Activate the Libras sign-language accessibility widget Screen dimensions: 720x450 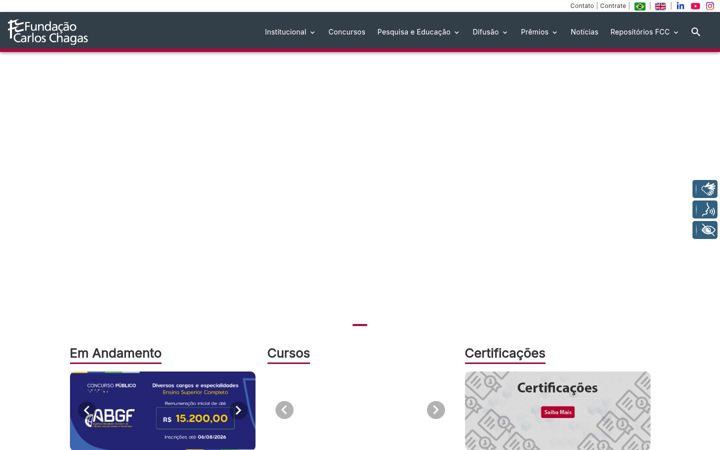coord(705,189)
